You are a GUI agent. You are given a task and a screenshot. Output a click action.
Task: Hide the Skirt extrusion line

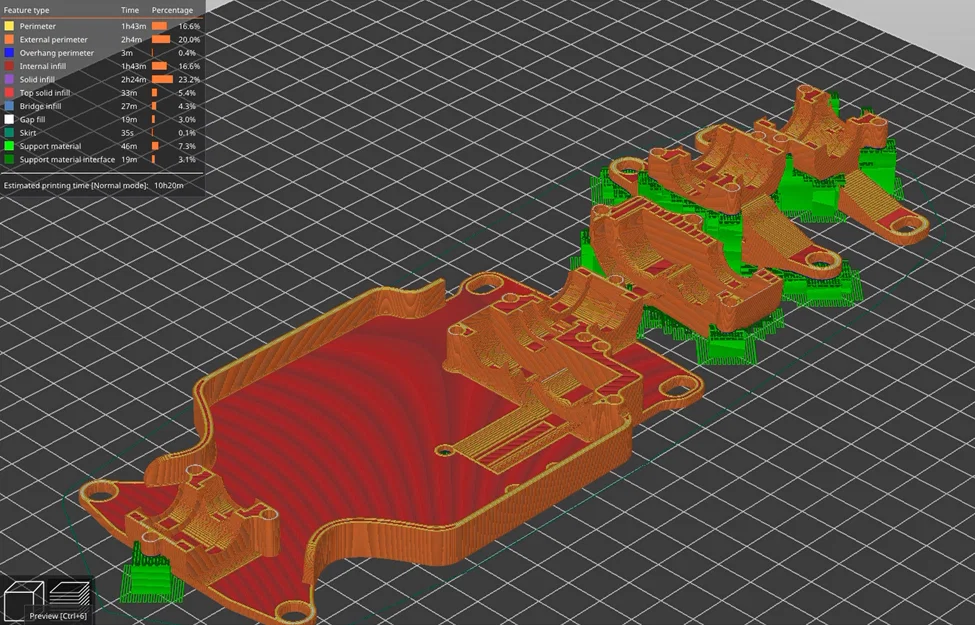(29, 132)
